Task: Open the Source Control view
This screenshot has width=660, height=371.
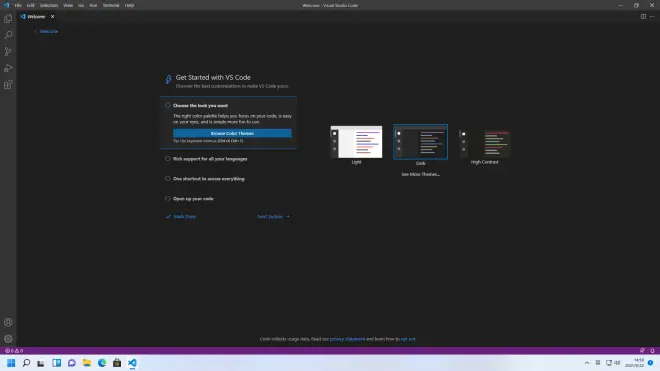Action: pyautogui.click(x=8, y=51)
